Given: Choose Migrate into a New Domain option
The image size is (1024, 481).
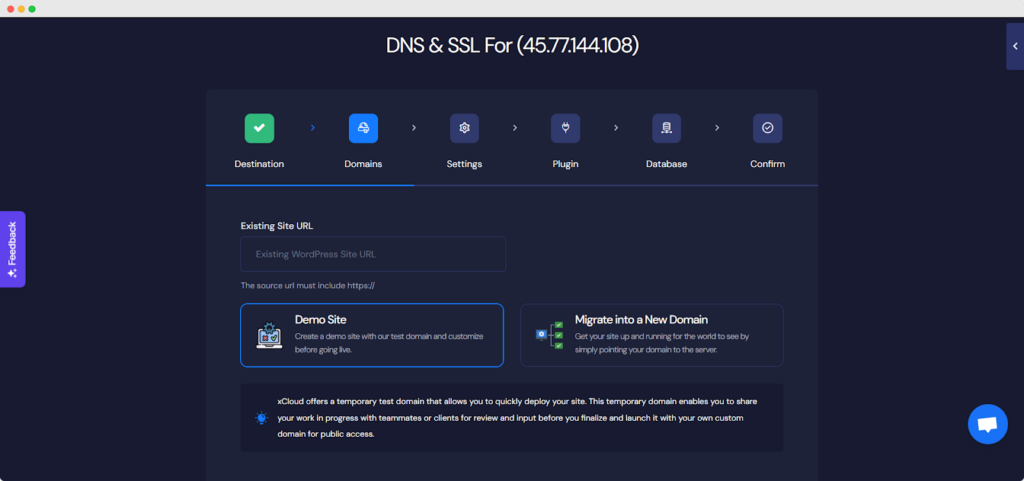Looking at the screenshot, I should tap(651, 335).
